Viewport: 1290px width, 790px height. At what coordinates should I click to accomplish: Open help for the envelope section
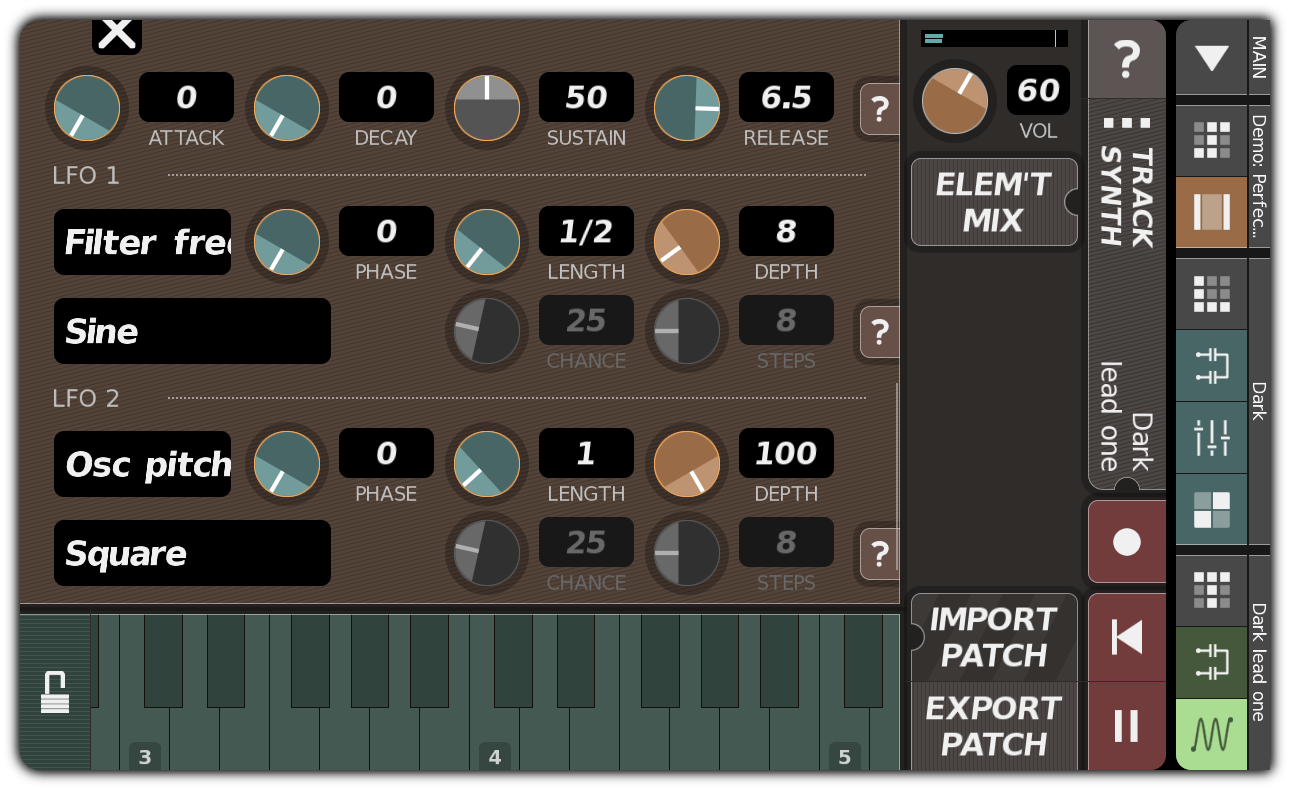pyautogui.click(x=879, y=109)
